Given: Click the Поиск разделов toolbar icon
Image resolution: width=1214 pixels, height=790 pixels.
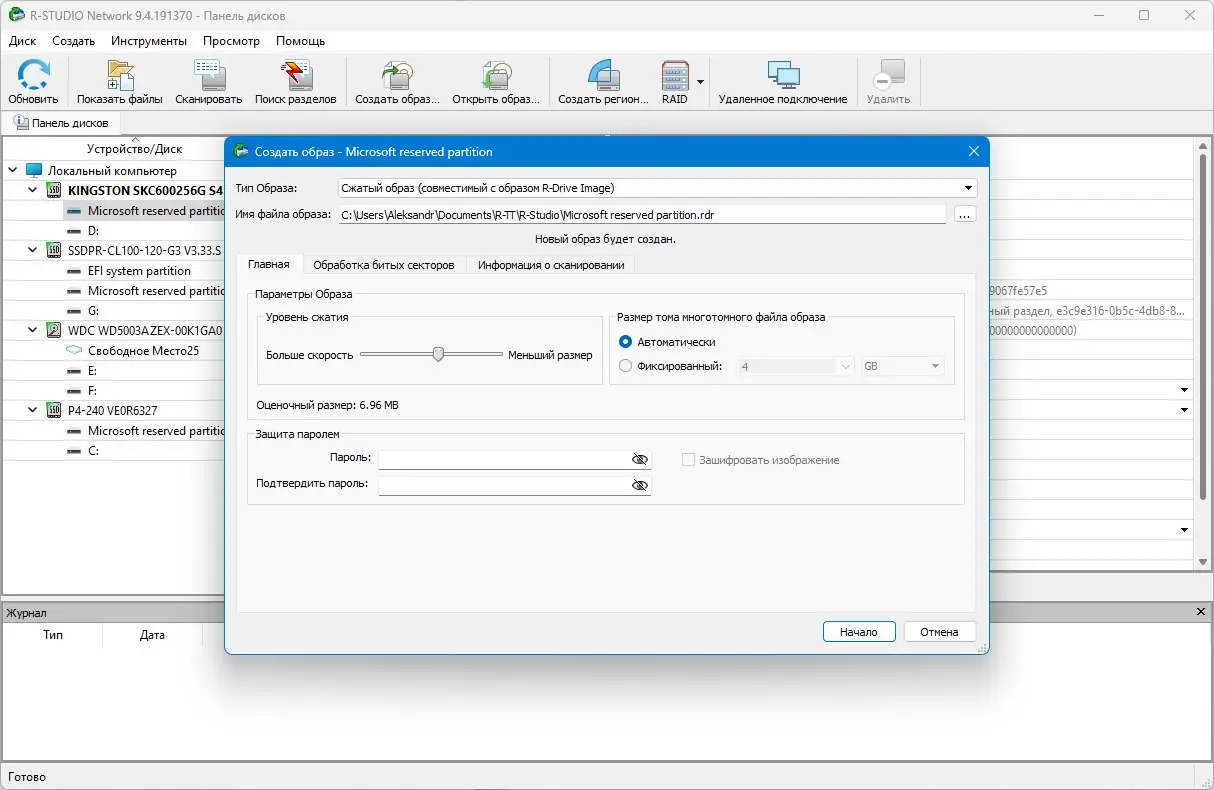Looking at the screenshot, I should pyautogui.click(x=295, y=75).
